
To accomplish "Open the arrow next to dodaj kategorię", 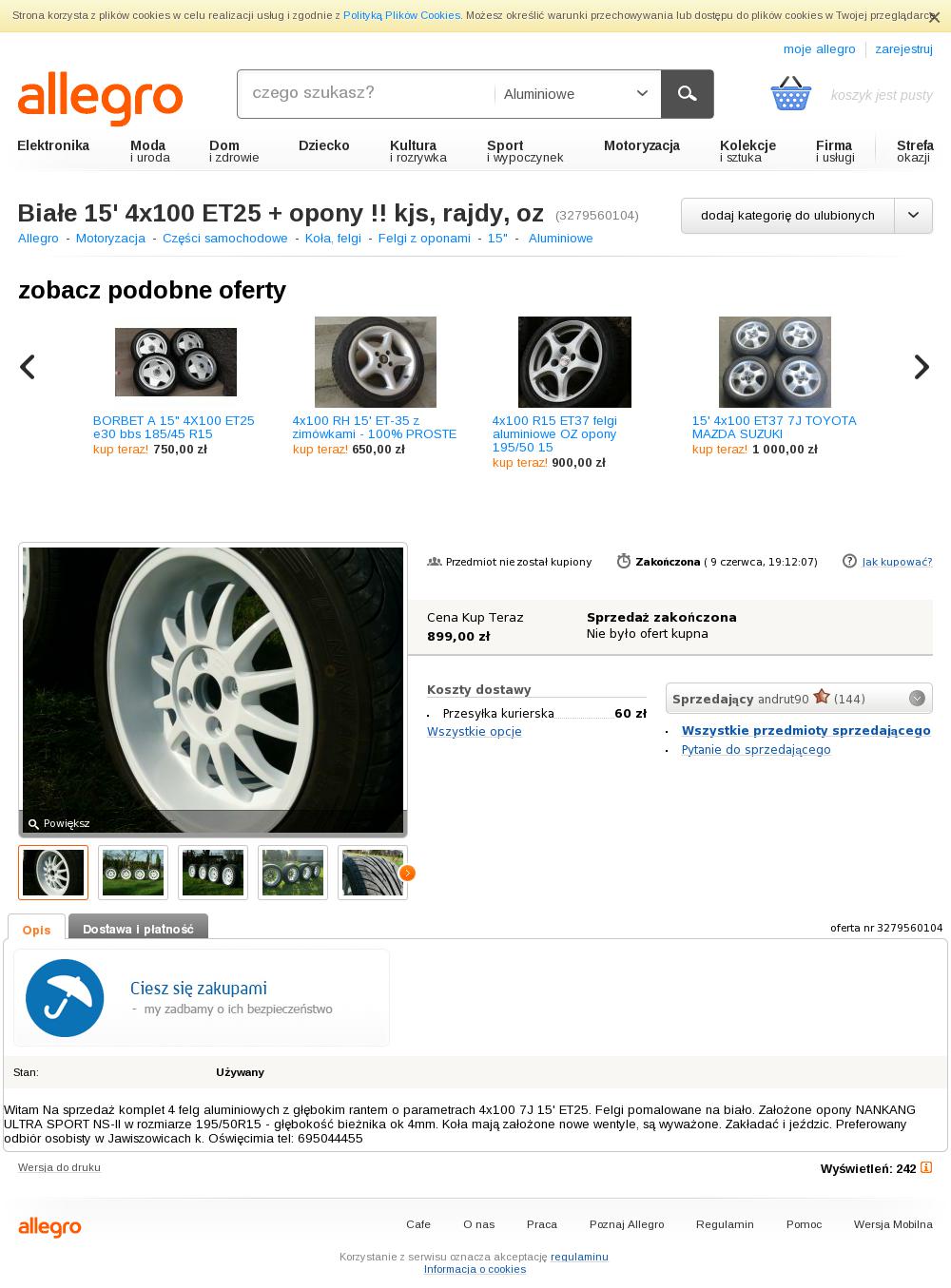I will [913, 216].
